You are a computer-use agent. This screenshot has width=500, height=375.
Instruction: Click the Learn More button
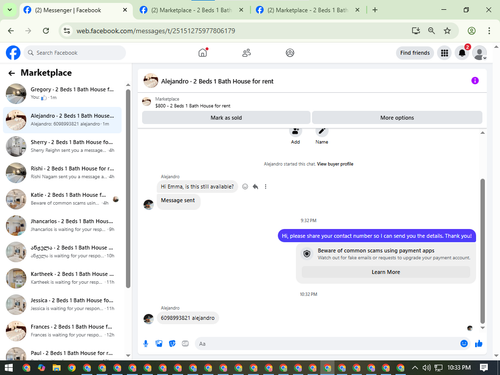(386, 272)
